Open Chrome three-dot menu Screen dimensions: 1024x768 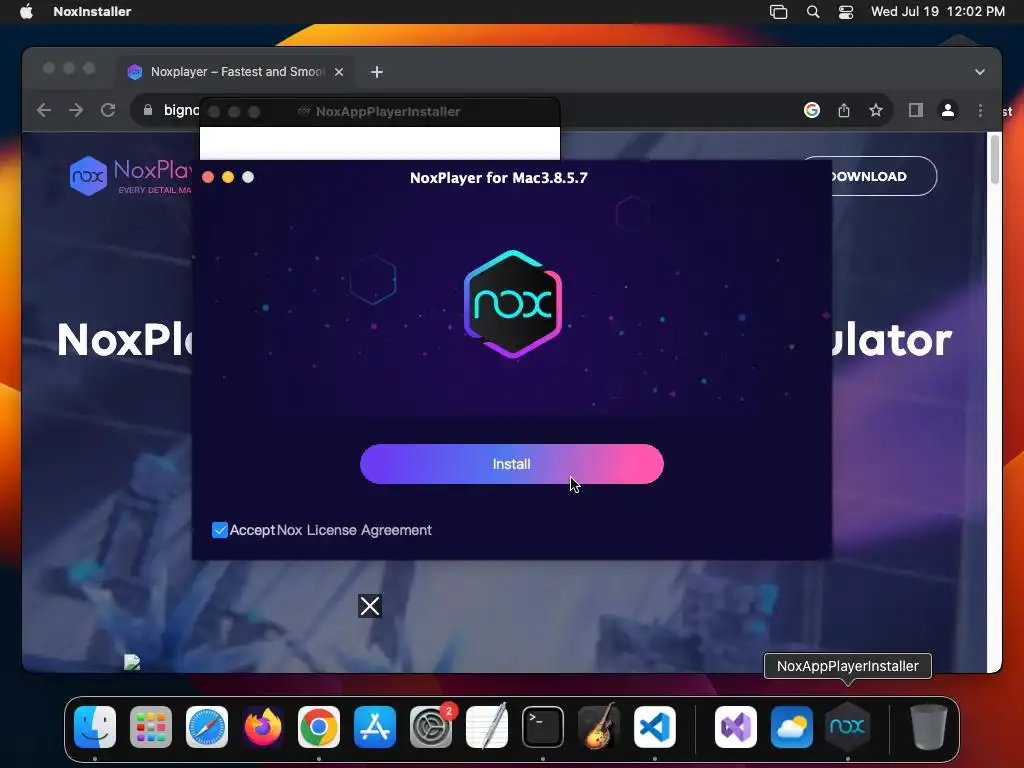(980, 110)
